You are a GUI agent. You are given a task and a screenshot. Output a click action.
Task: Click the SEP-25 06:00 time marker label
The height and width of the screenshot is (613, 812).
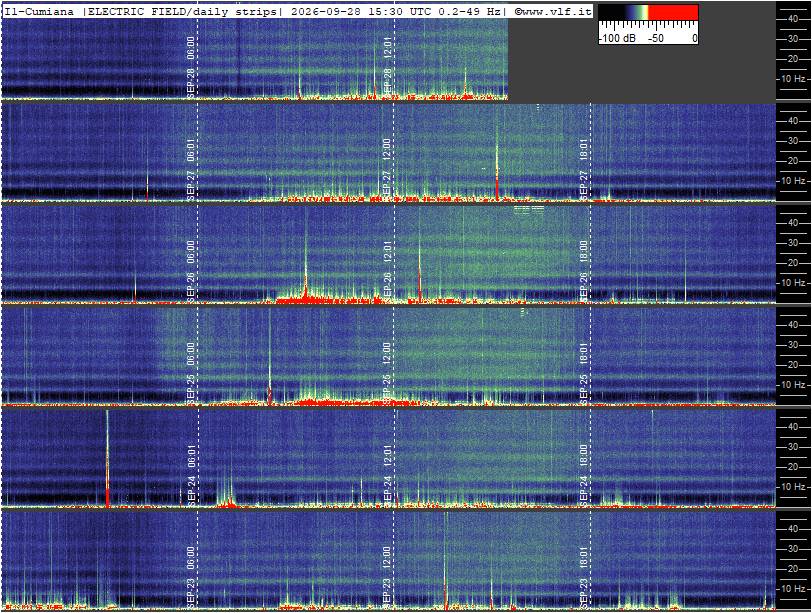point(191,373)
